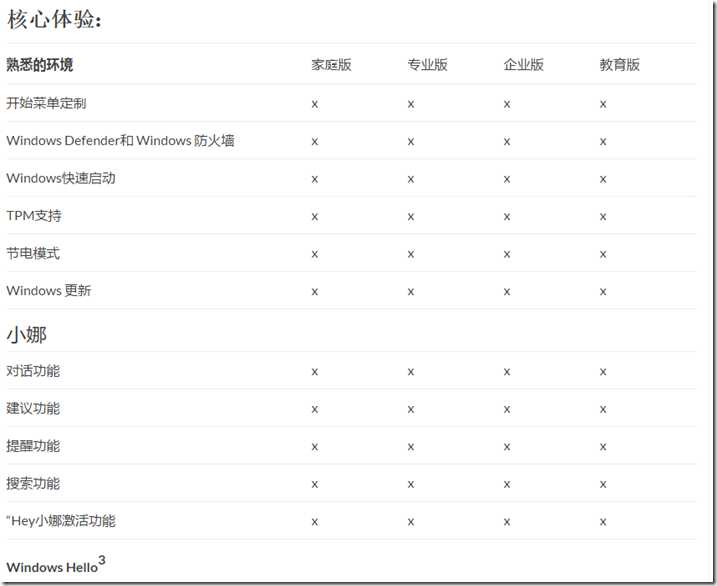The height and width of the screenshot is (586, 717).
Task: Click 教育版 mark for Hey小娜激活功能
Action: 603,522
